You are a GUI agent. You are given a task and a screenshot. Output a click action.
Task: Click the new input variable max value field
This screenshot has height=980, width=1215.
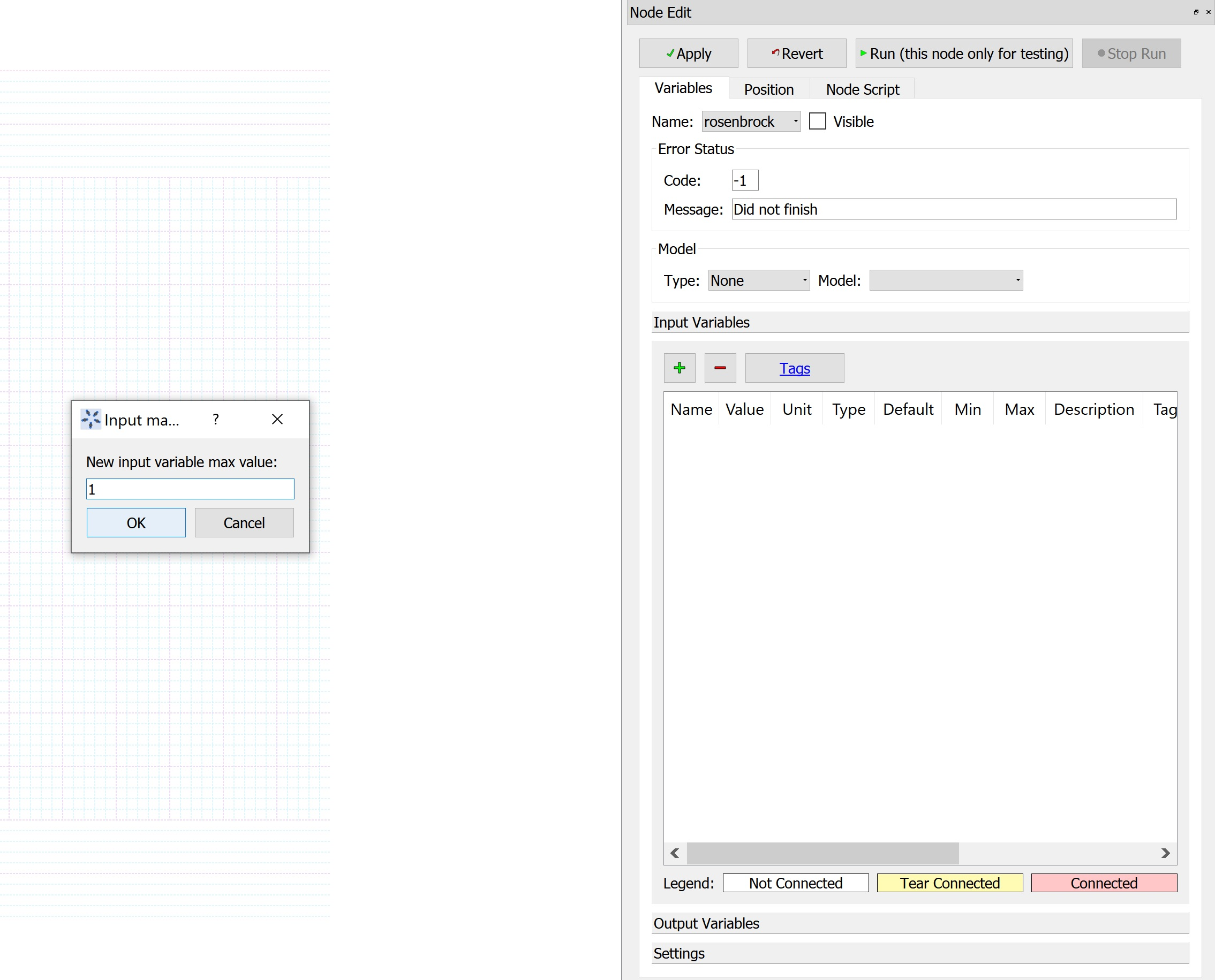click(190, 489)
